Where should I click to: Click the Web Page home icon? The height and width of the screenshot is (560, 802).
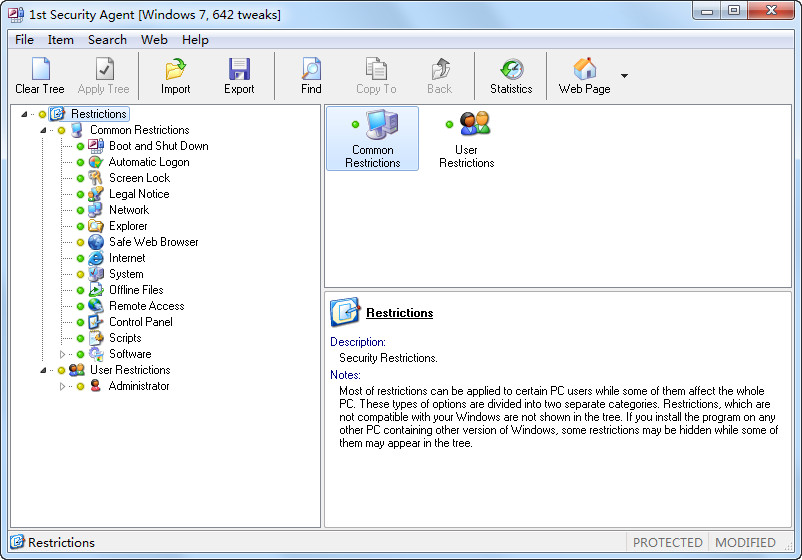pyautogui.click(x=585, y=69)
